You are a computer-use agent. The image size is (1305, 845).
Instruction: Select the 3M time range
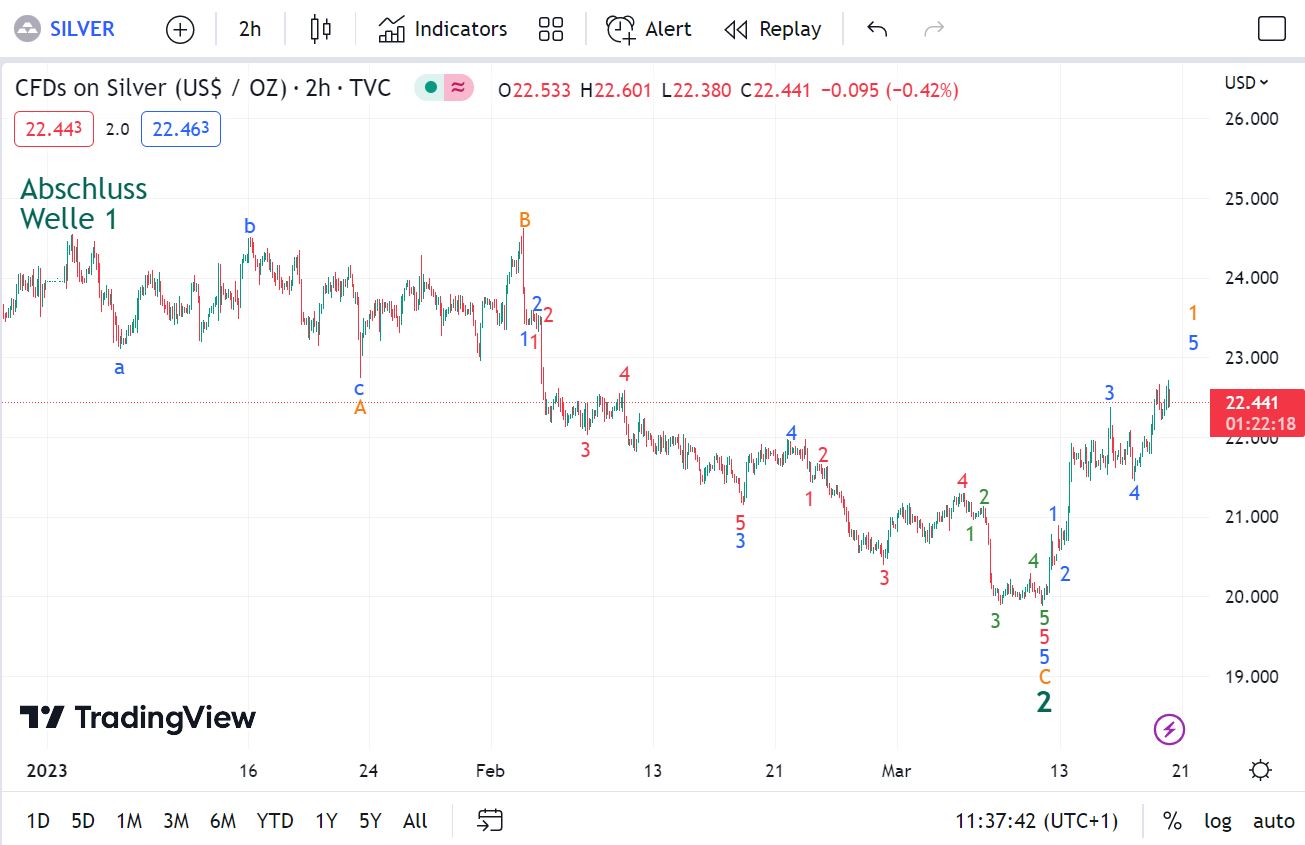click(176, 821)
